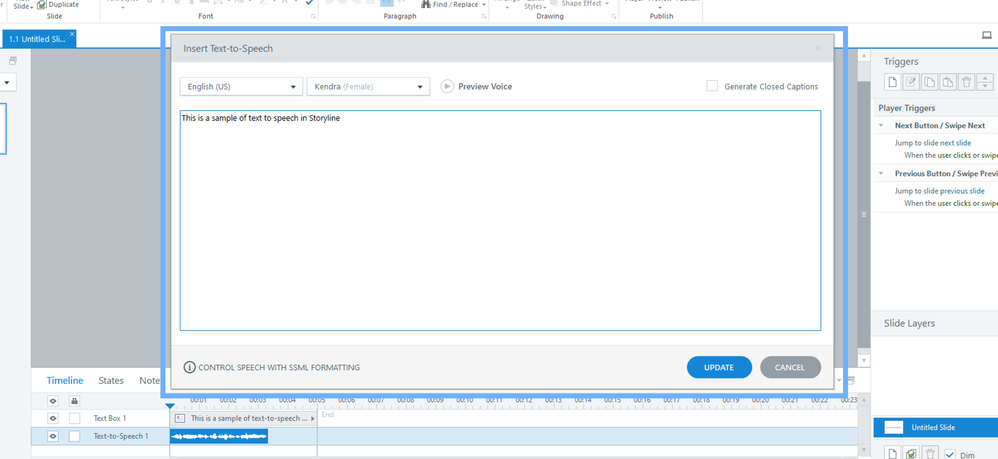The width and height of the screenshot is (998, 459).
Task: Click the delete trigger trash icon
Action: click(966, 83)
